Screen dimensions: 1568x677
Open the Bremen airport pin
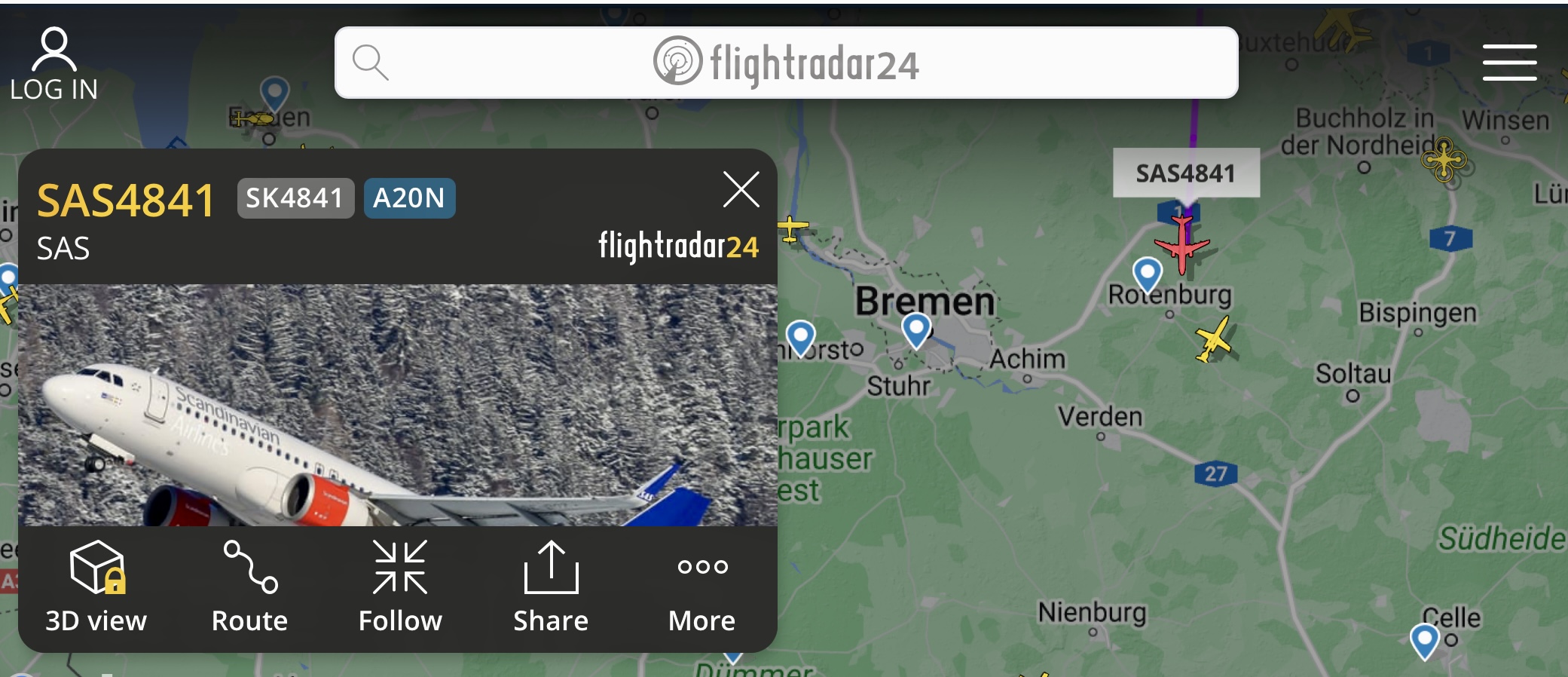click(x=916, y=331)
